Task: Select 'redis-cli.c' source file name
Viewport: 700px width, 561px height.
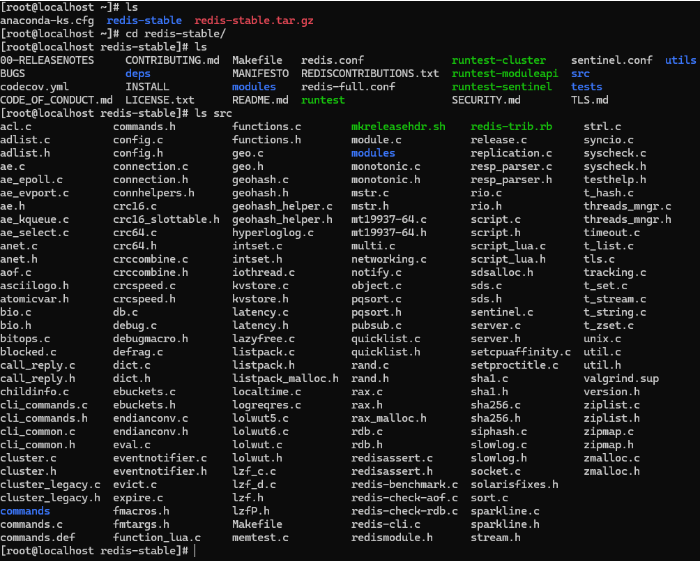Action: [x=386, y=524]
